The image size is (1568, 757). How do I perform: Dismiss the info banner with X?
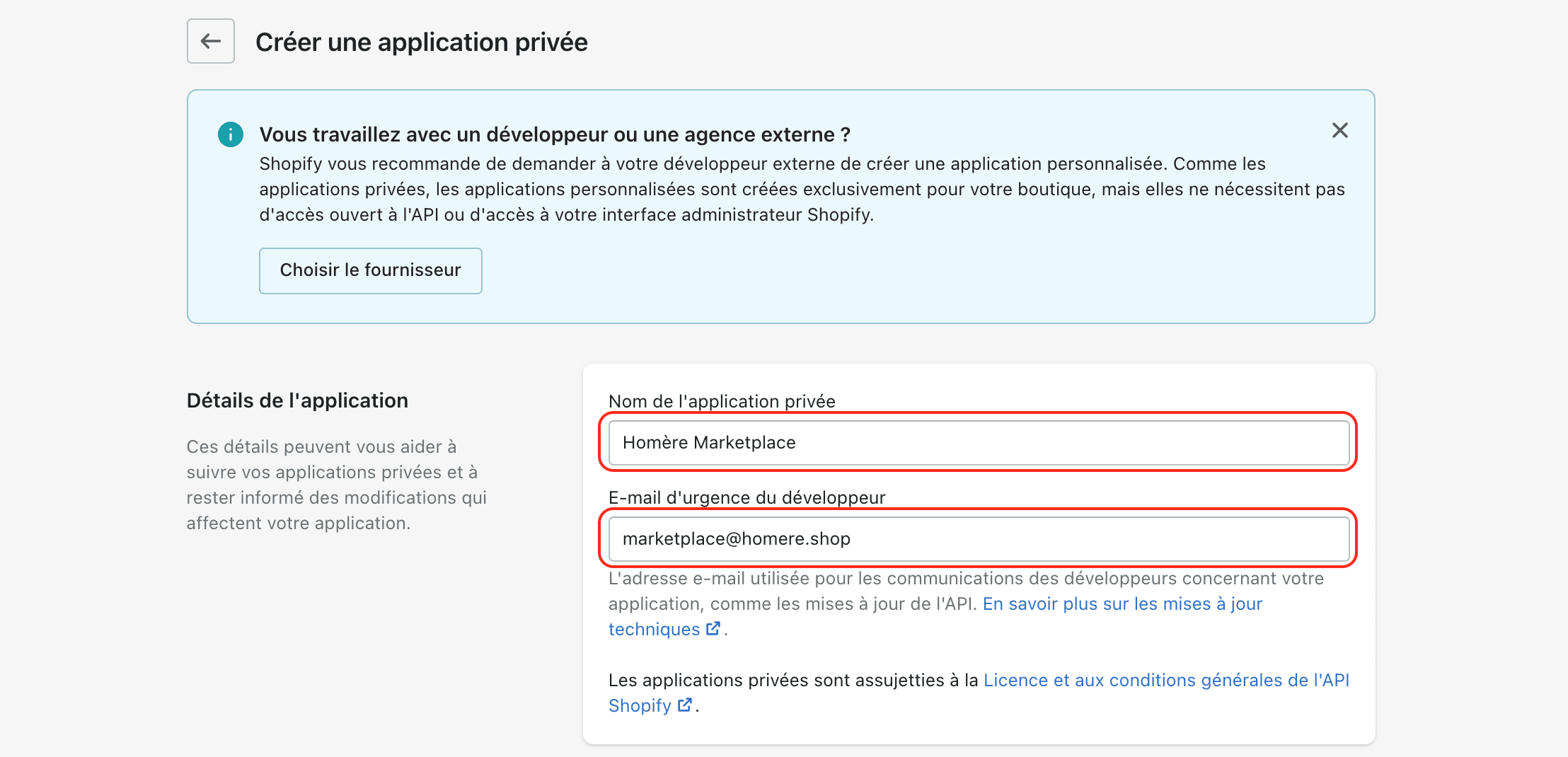click(1339, 130)
